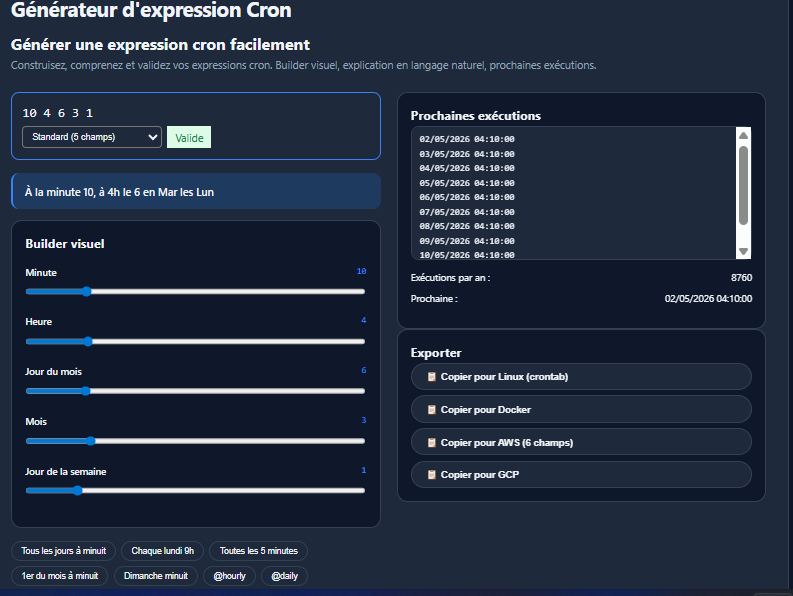This screenshot has height=596, width=793.
Task: Click the cron expression input field
Action: (x=196, y=113)
